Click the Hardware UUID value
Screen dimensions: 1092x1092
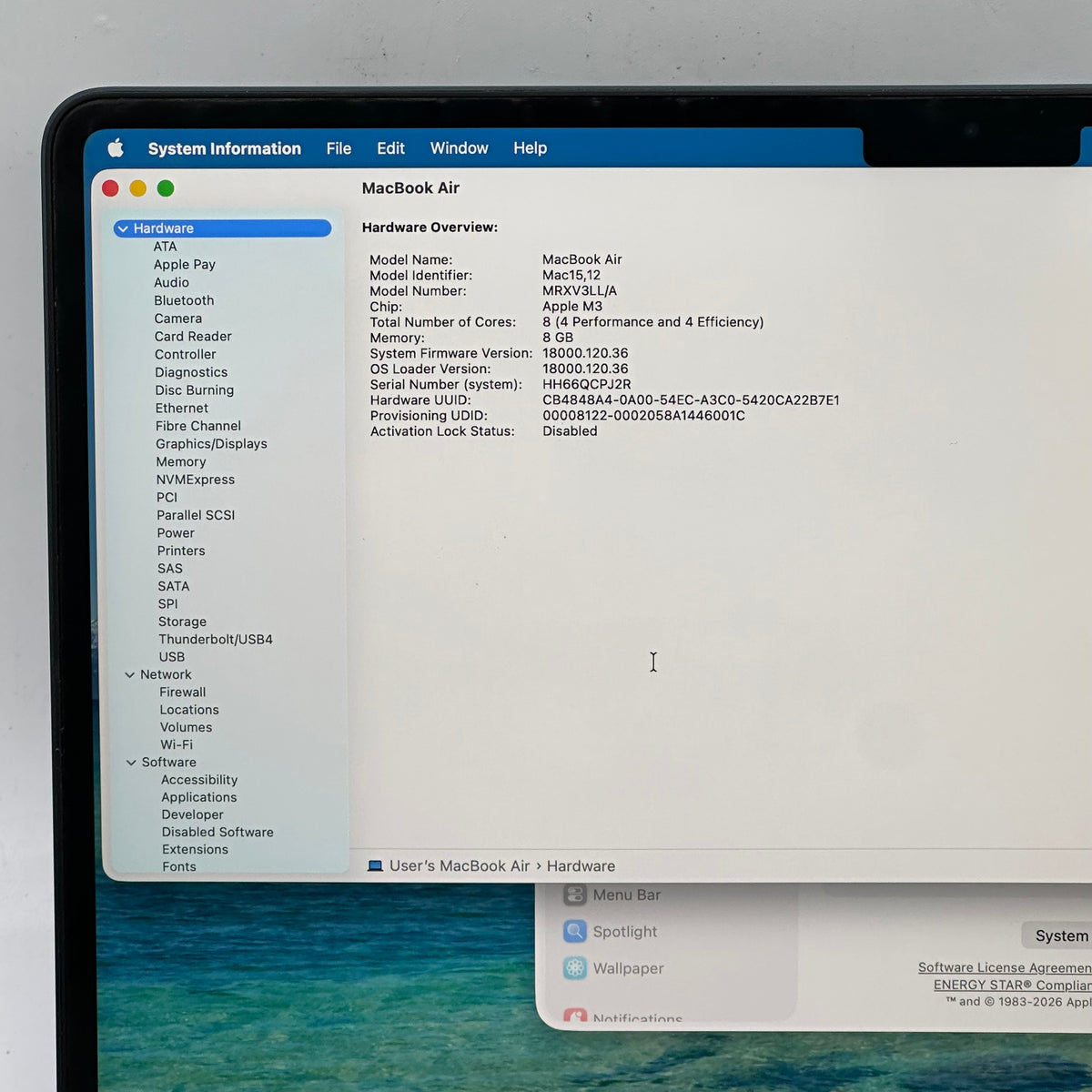[691, 399]
